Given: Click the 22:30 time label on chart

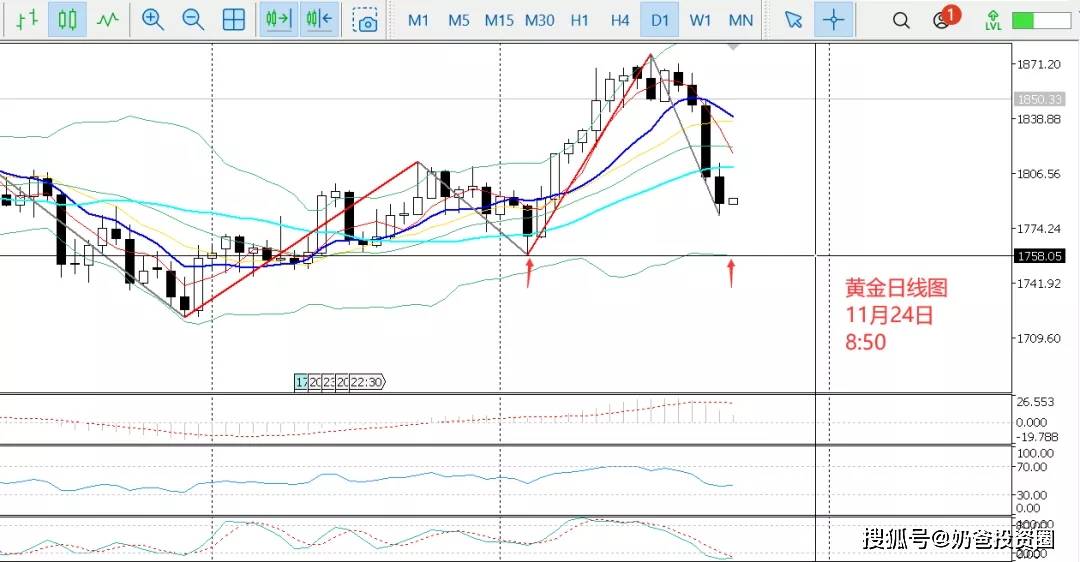Looking at the screenshot, I should (367, 382).
